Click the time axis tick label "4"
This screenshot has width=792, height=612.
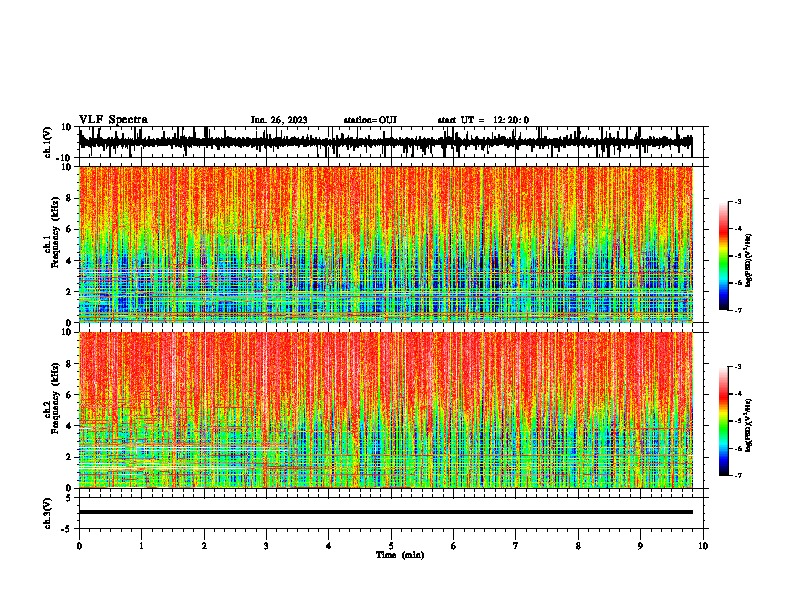coord(328,546)
